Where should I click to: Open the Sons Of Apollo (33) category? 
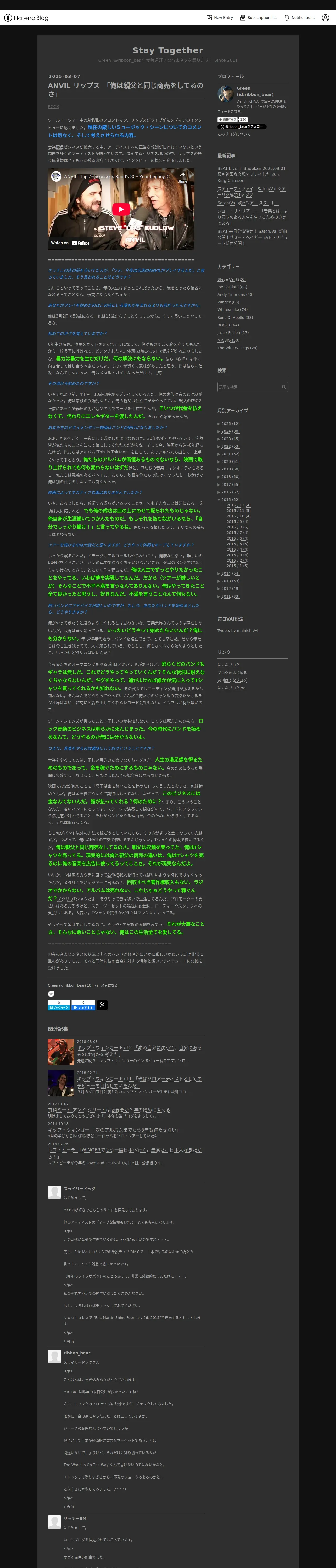pos(235,317)
